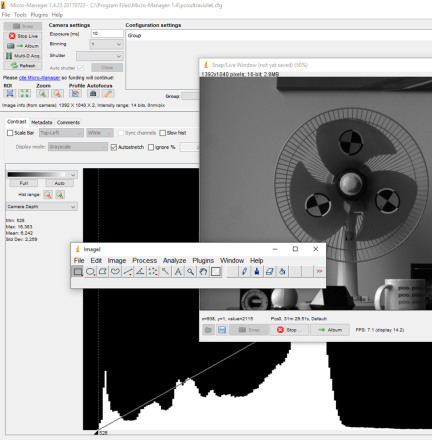Select the ImageJ Freehand selection tool
This screenshot has width=432, height=440.
(x=115, y=272)
